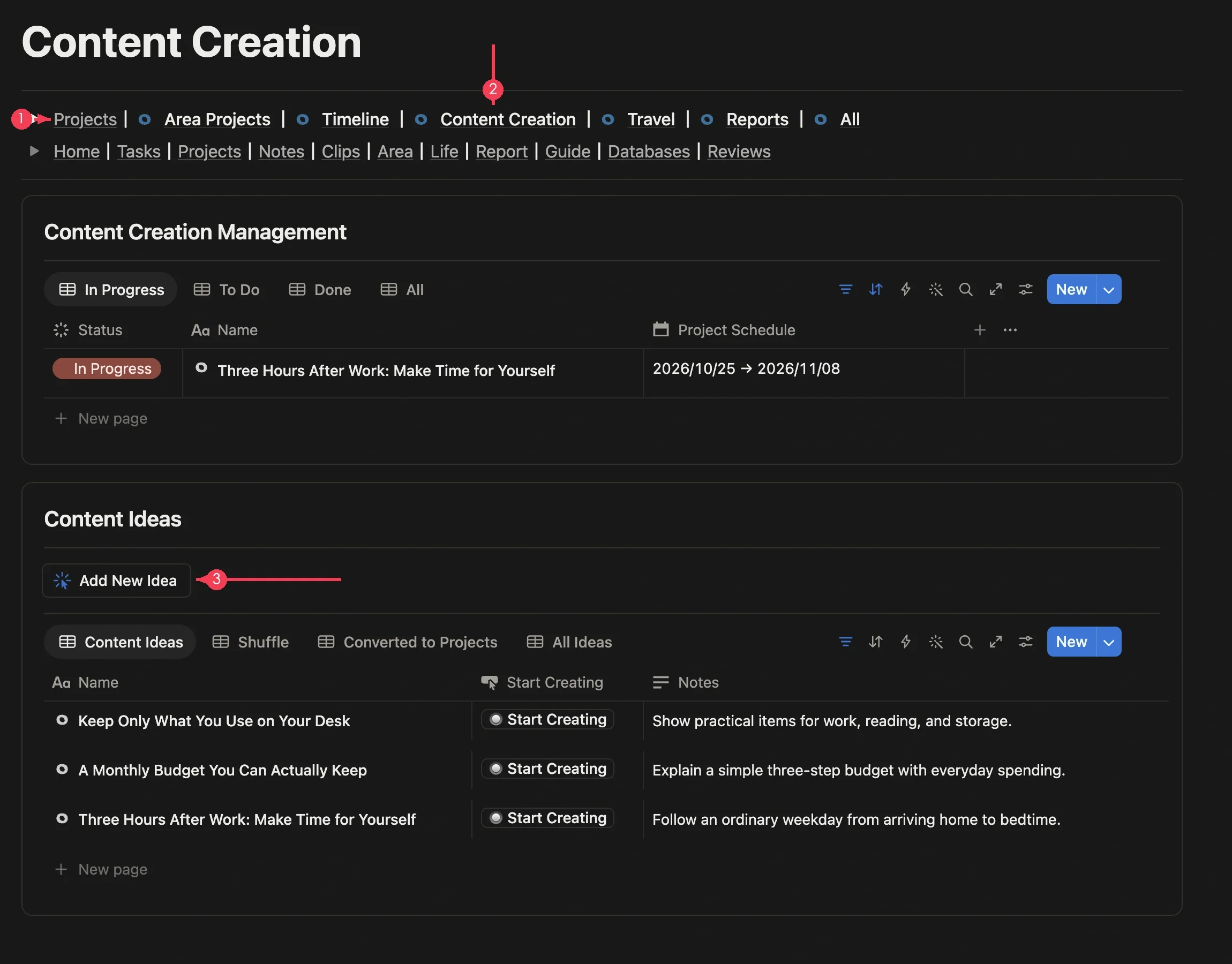Click the In Progress status tag

[x=107, y=368]
